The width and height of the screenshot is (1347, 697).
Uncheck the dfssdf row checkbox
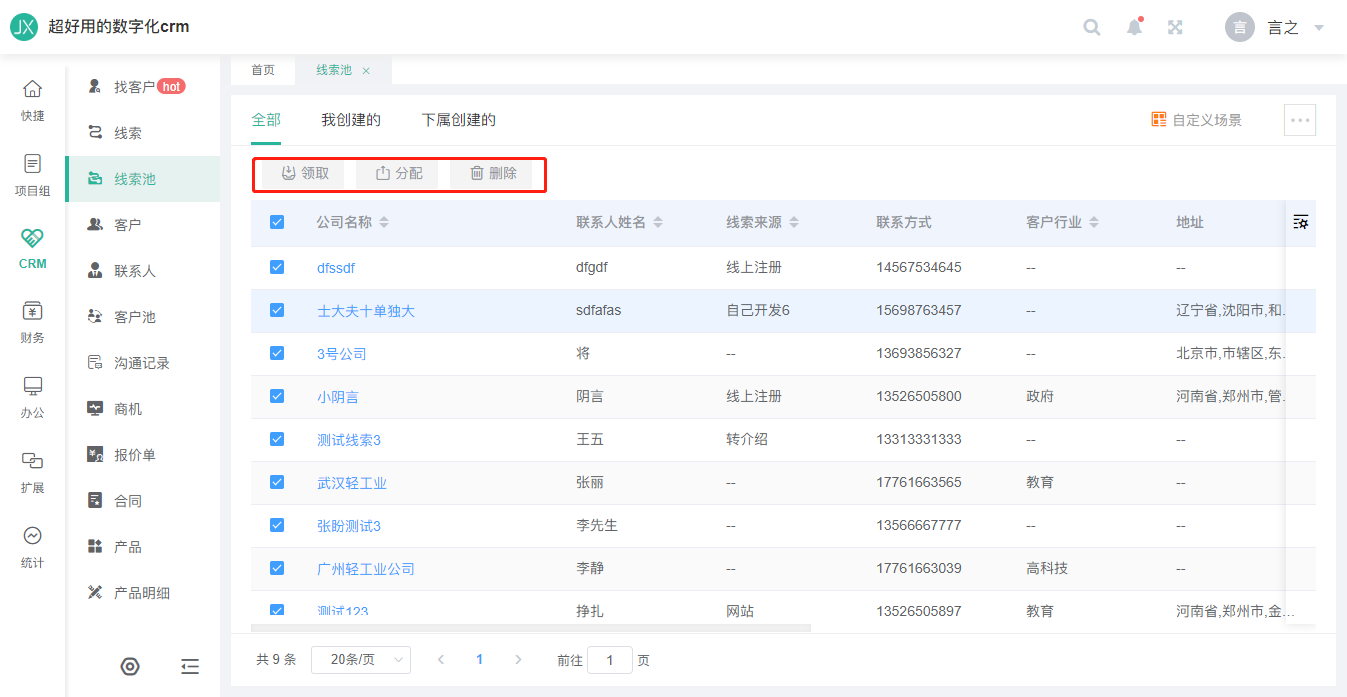(277, 267)
